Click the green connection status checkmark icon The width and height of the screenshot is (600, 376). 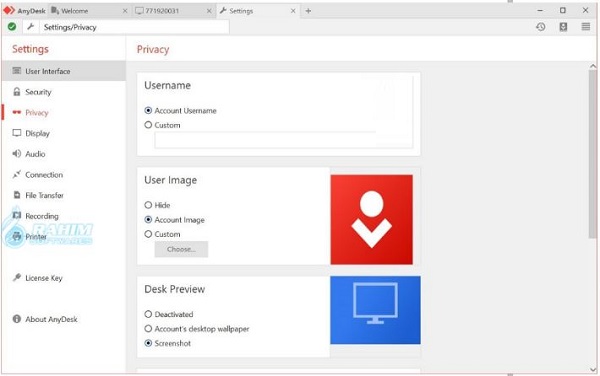point(12,27)
